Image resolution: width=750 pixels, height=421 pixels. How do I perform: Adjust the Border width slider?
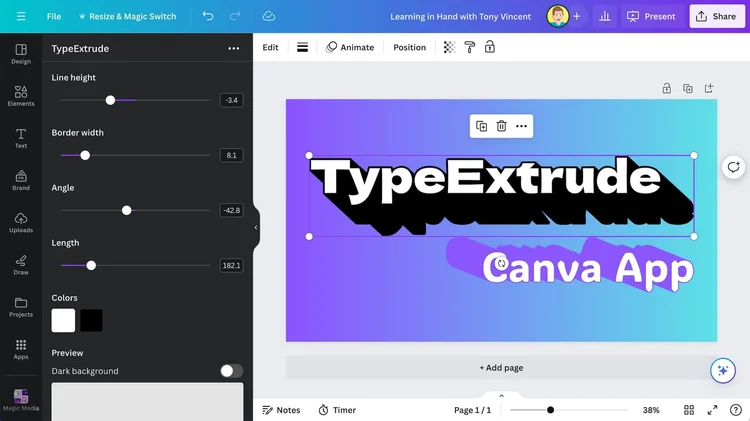click(85, 155)
